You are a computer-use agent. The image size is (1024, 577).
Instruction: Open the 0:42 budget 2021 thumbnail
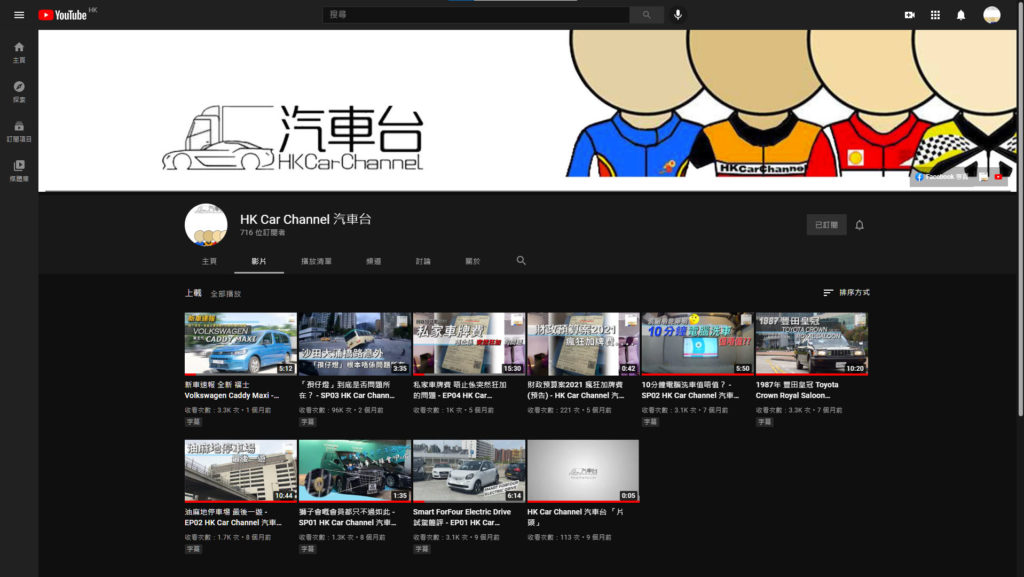583,343
